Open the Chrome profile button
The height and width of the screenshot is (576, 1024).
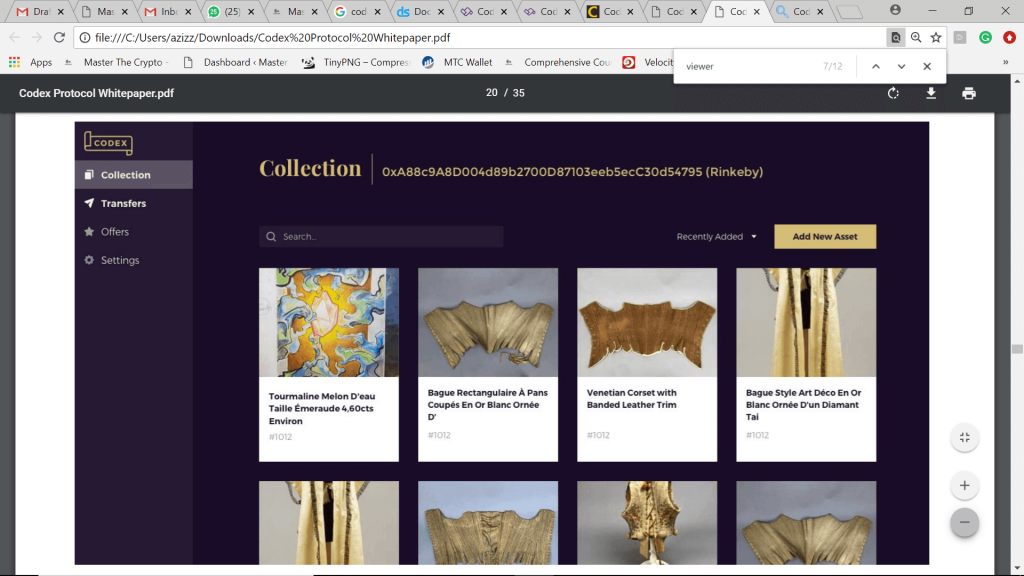pyautogui.click(x=895, y=10)
